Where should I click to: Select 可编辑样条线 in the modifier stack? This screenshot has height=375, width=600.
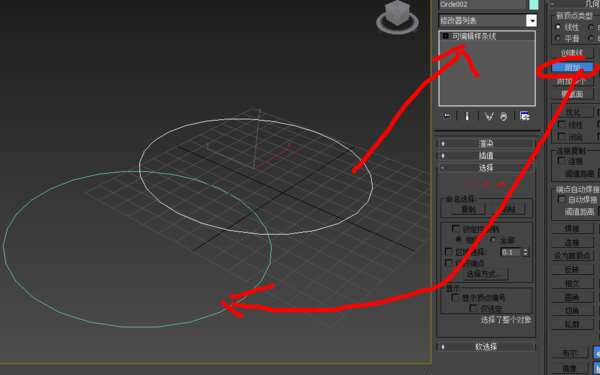[x=474, y=36]
